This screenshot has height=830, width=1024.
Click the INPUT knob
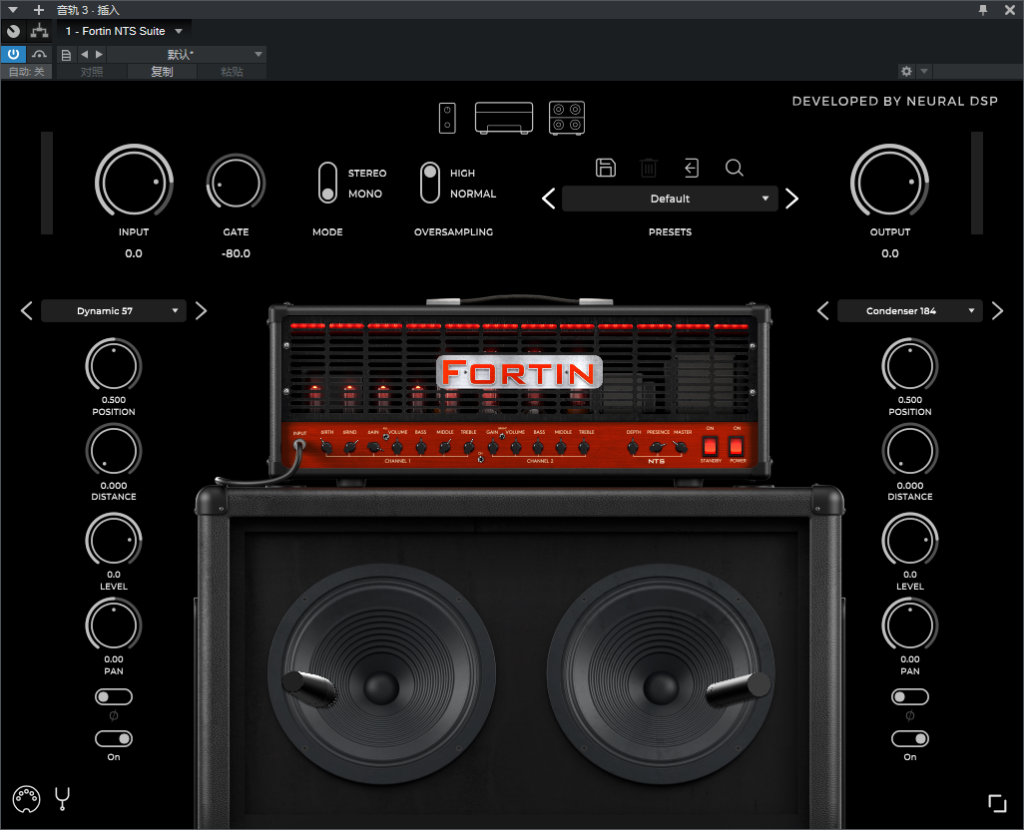coord(134,182)
